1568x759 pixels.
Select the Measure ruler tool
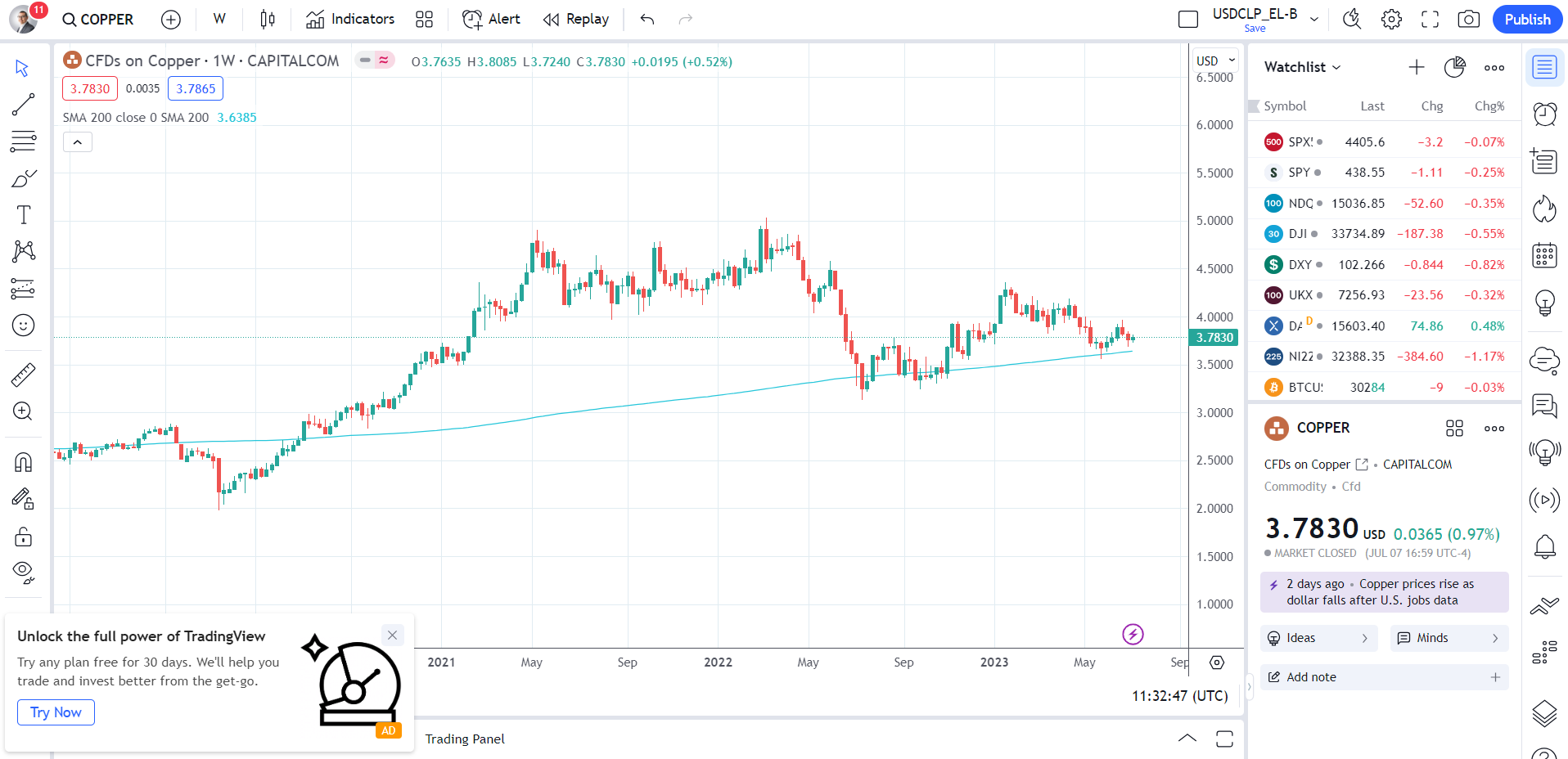24,374
